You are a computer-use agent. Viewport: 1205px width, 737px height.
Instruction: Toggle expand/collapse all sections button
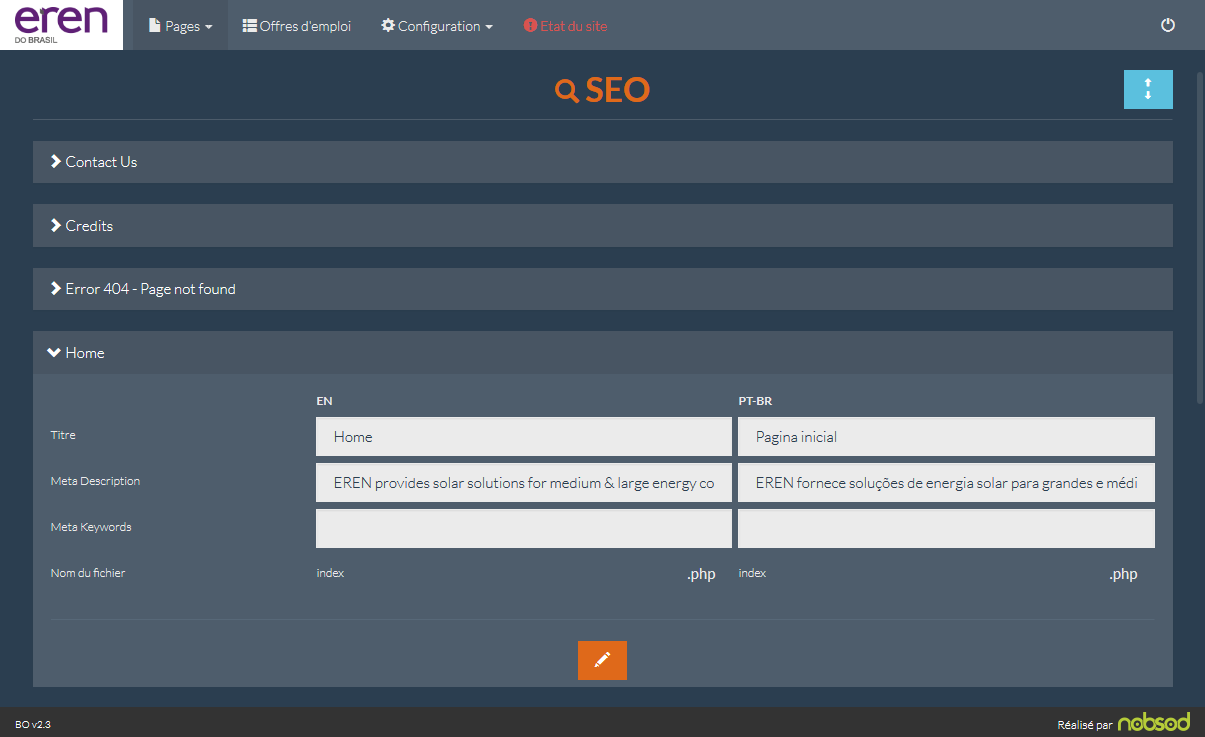point(1148,89)
